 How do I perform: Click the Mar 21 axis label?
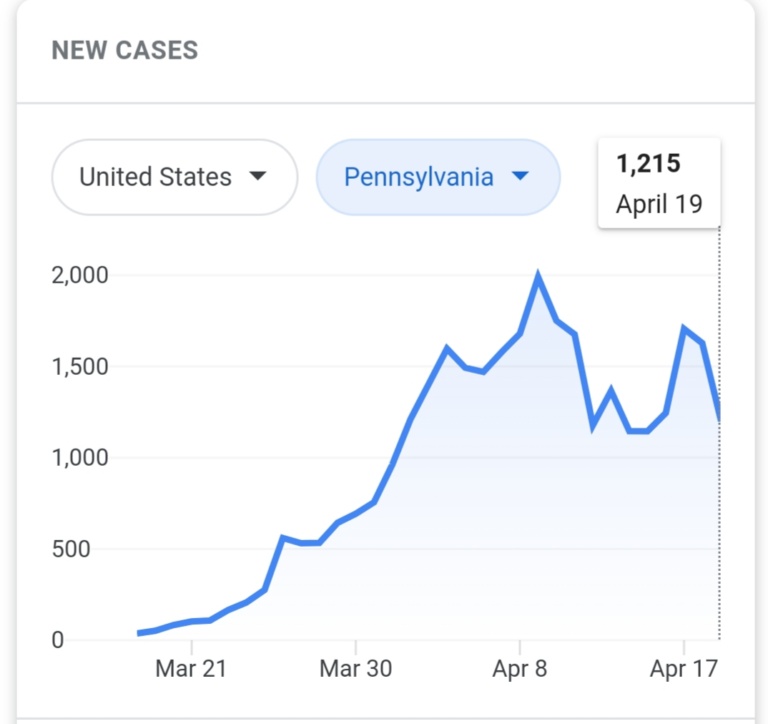click(191, 669)
